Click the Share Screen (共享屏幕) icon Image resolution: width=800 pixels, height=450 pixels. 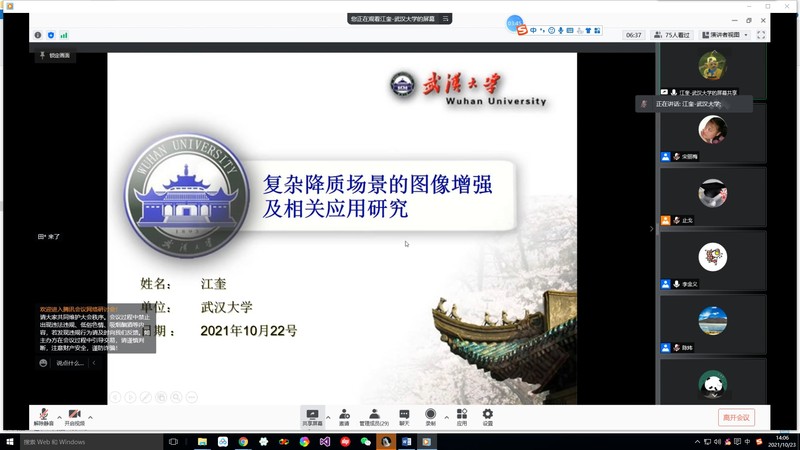(x=312, y=416)
